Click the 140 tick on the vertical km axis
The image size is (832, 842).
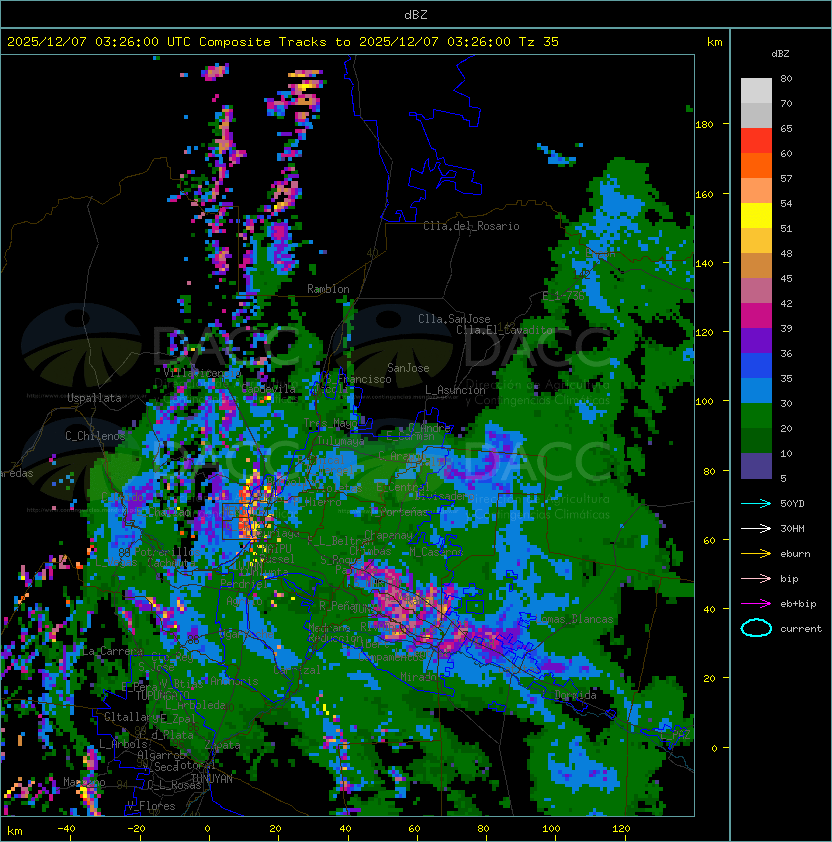[x=704, y=264]
